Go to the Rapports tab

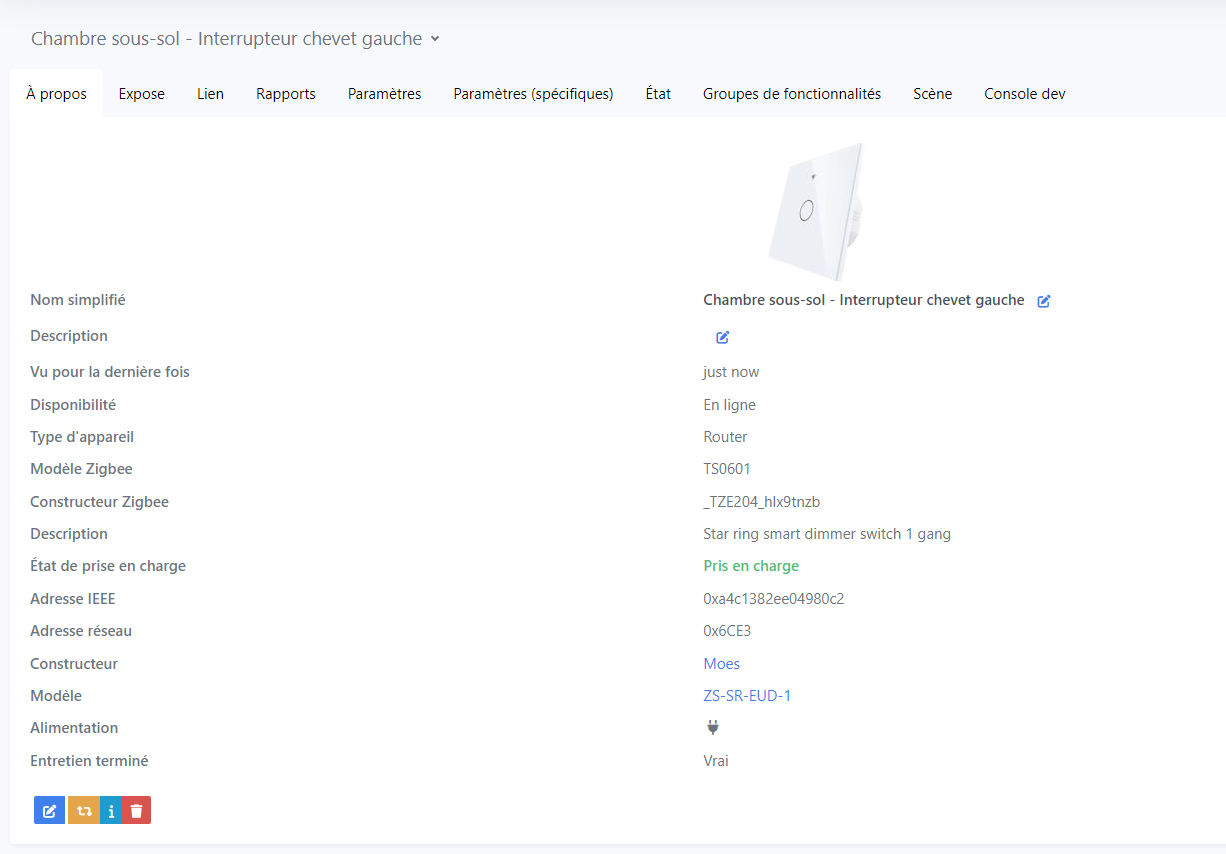click(x=286, y=94)
